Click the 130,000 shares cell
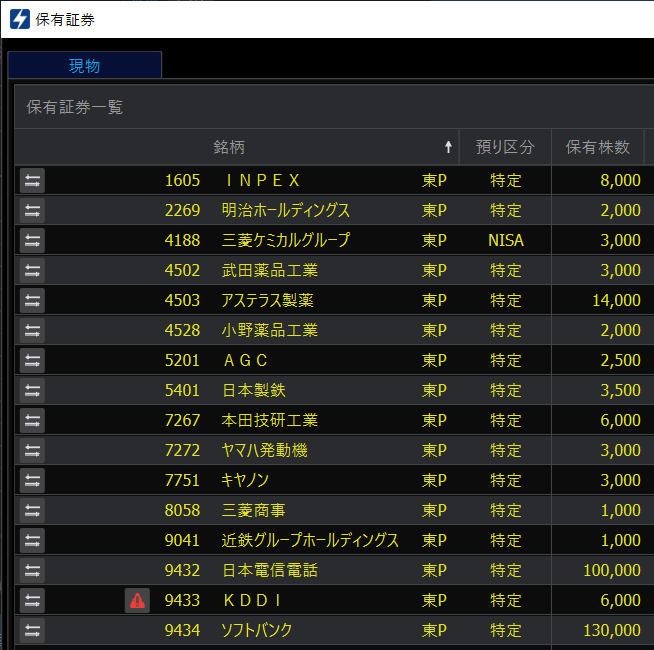The image size is (654, 650). (x=612, y=631)
